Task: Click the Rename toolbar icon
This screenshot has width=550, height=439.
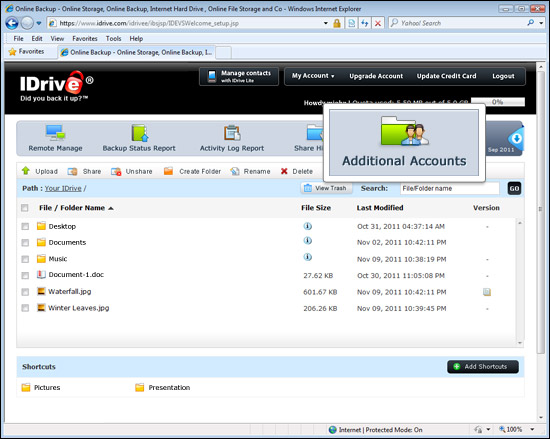Action: click(x=235, y=171)
